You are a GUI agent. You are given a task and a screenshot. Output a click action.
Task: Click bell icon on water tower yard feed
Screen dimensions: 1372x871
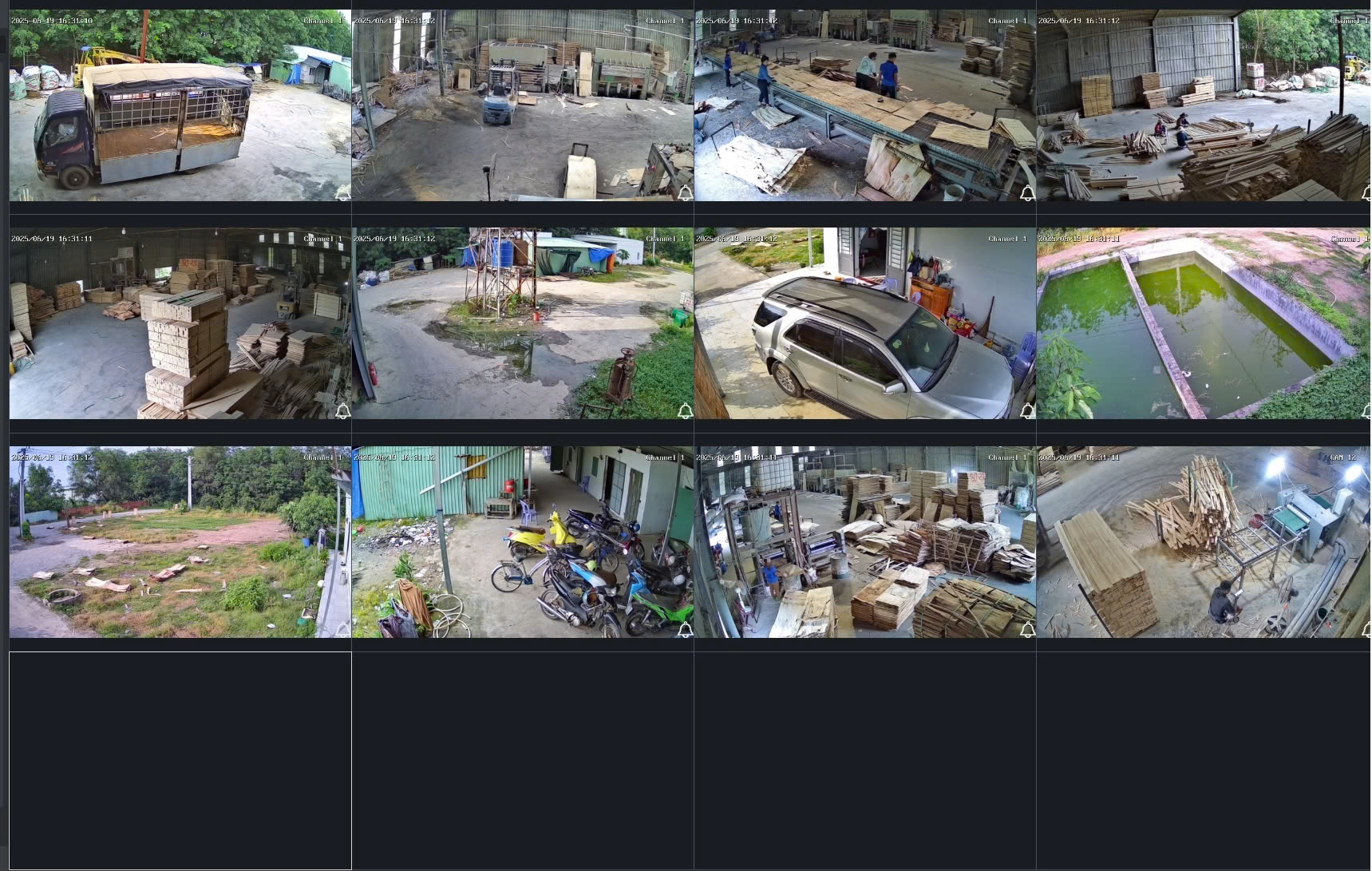685,411
